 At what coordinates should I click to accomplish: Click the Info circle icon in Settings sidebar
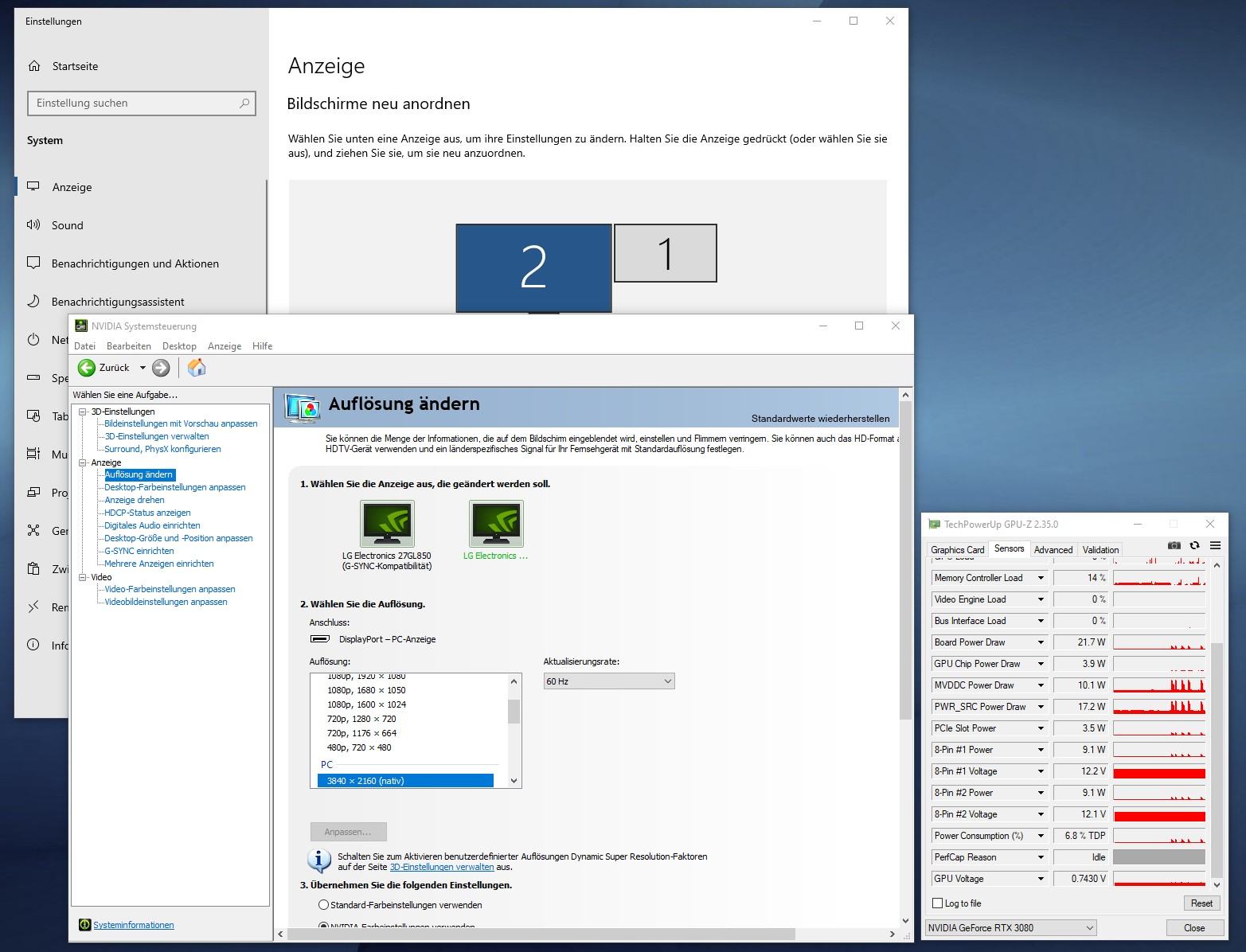tap(33, 645)
